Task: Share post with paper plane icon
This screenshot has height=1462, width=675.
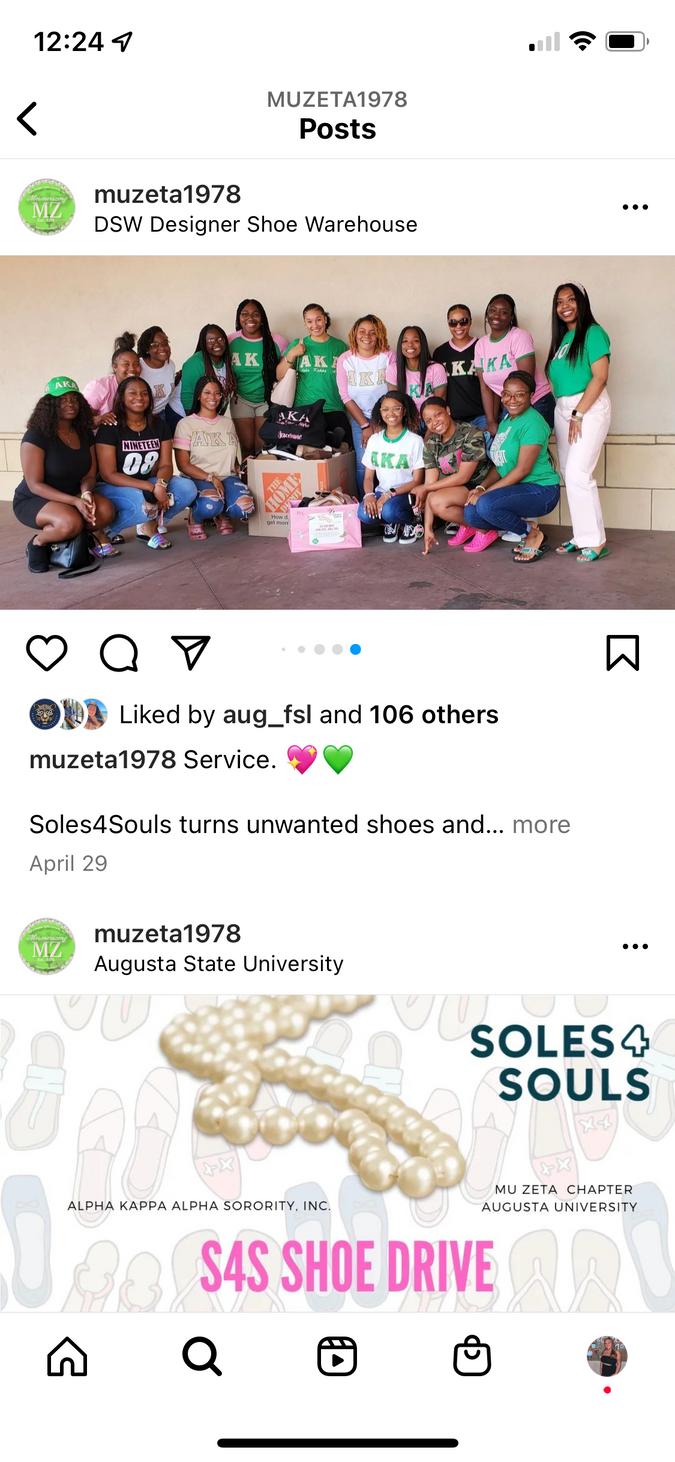Action: pyautogui.click(x=190, y=653)
